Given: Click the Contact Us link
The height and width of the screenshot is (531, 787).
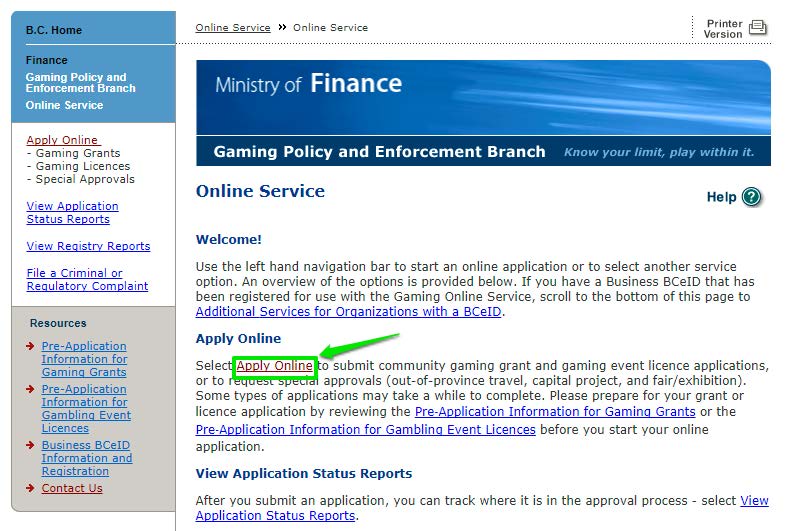Looking at the screenshot, I should point(72,488).
